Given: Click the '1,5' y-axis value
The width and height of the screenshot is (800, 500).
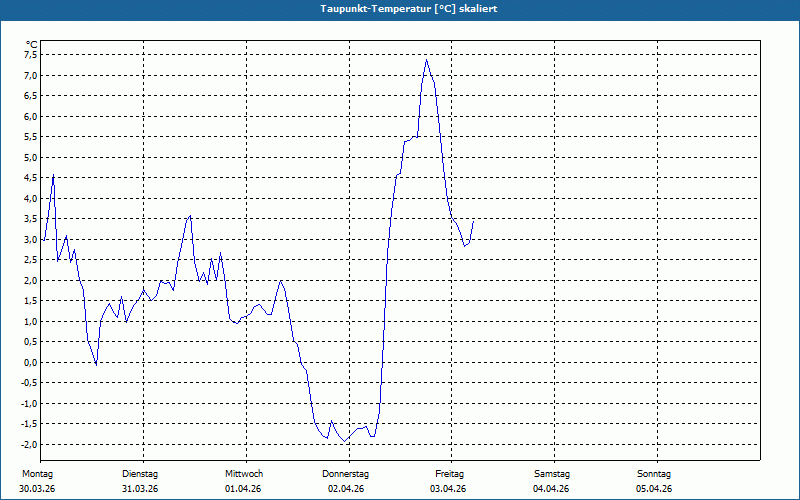Looking at the screenshot, I should tap(31, 301).
